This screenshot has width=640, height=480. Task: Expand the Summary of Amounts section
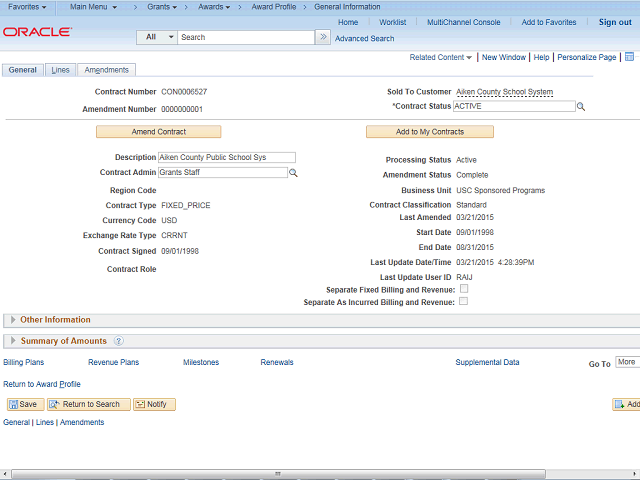click(x=13, y=340)
